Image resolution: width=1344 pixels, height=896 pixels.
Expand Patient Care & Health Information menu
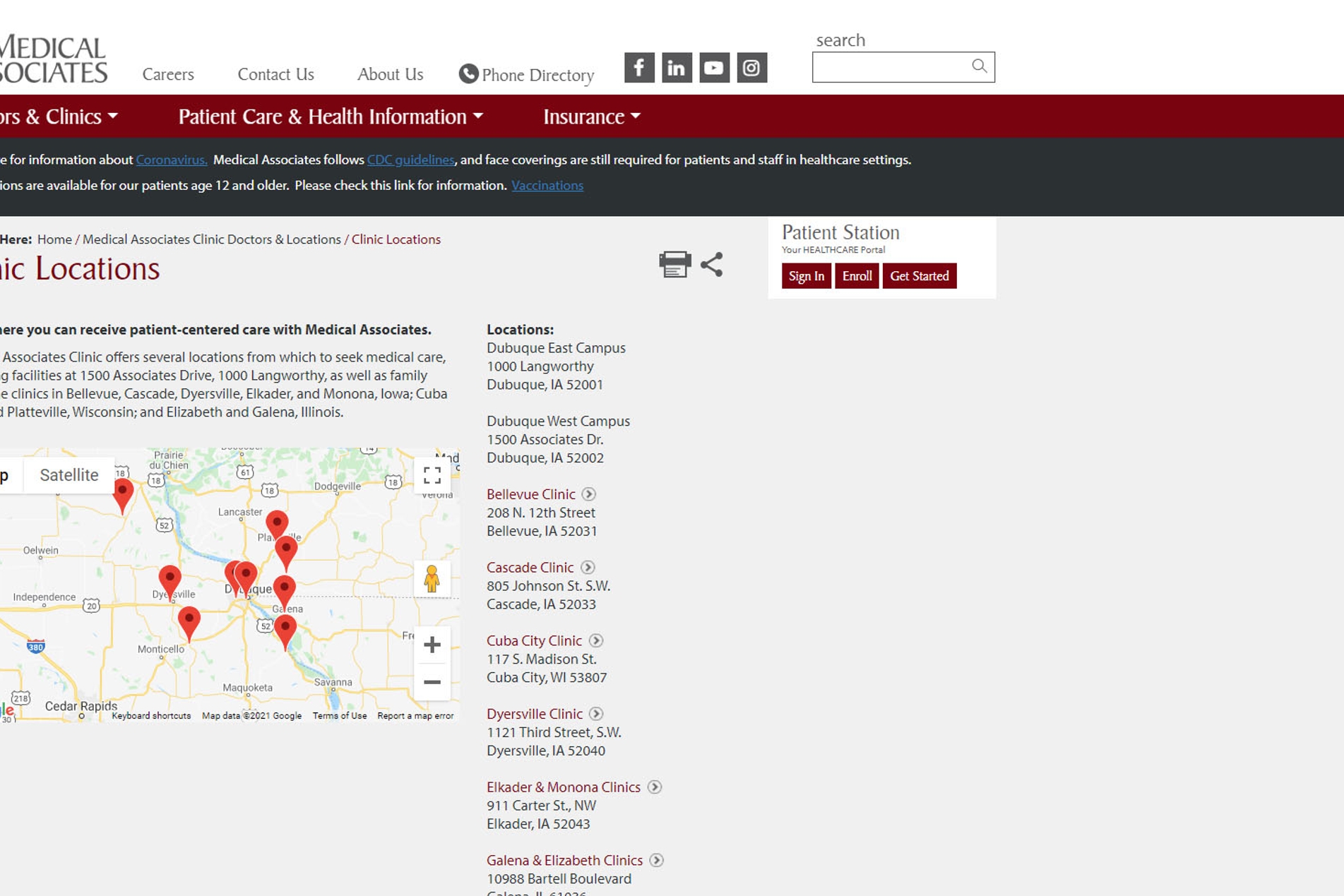pyautogui.click(x=330, y=117)
